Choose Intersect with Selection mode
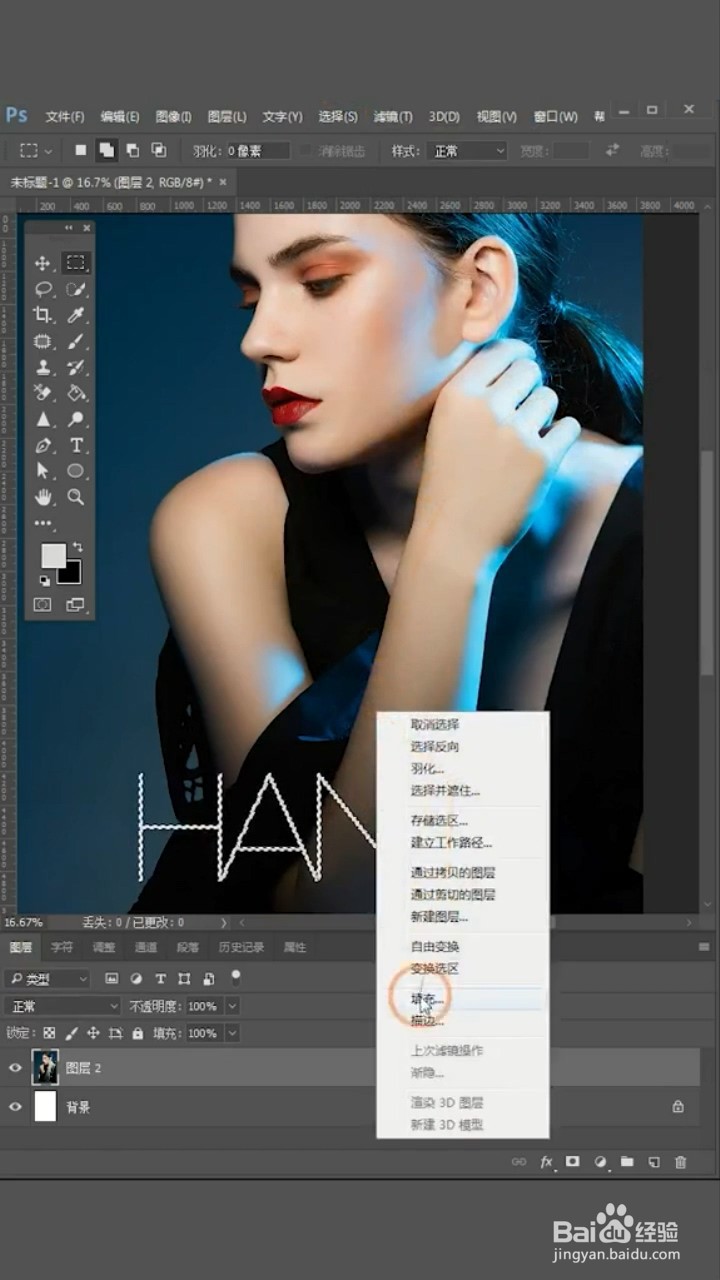This screenshot has width=720, height=1280. coord(158,151)
